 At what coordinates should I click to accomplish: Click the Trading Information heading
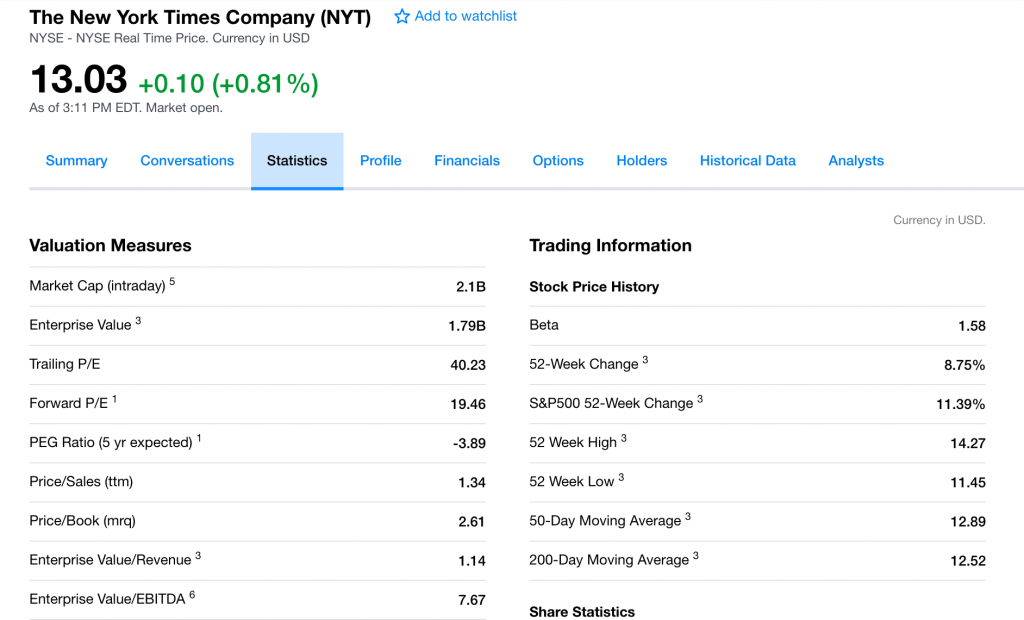coord(611,246)
